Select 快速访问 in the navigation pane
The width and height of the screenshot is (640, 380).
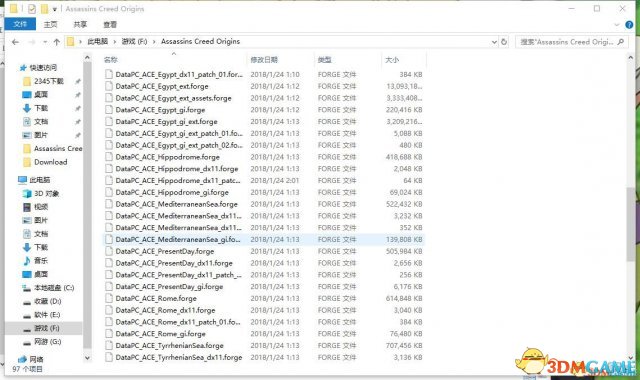point(43,68)
